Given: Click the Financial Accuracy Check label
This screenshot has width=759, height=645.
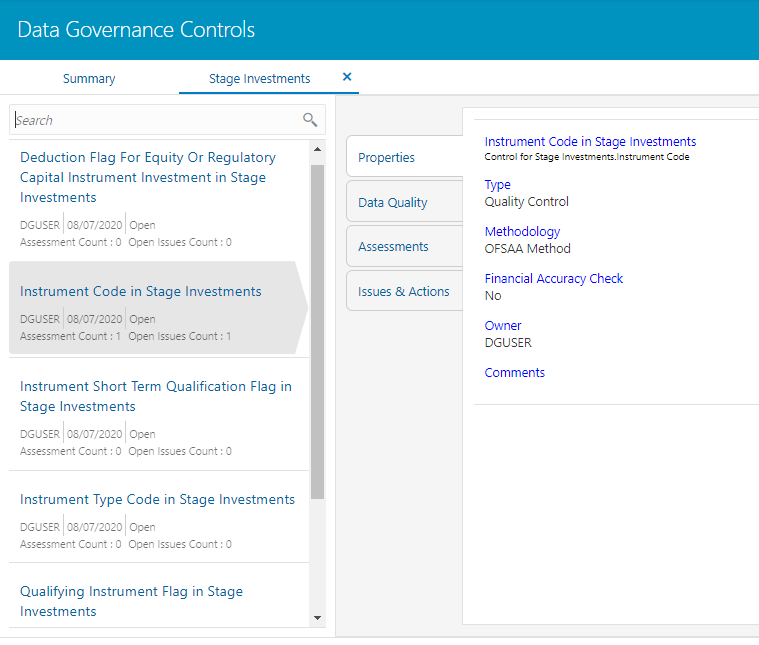Looking at the screenshot, I should pyautogui.click(x=553, y=278).
